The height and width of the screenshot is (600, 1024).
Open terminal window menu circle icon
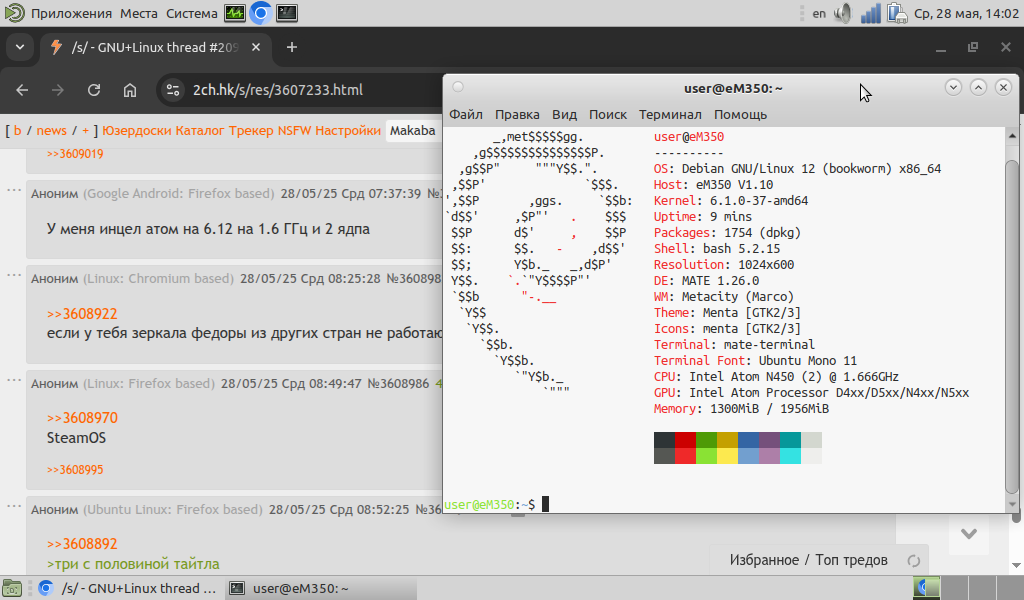(458, 87)
